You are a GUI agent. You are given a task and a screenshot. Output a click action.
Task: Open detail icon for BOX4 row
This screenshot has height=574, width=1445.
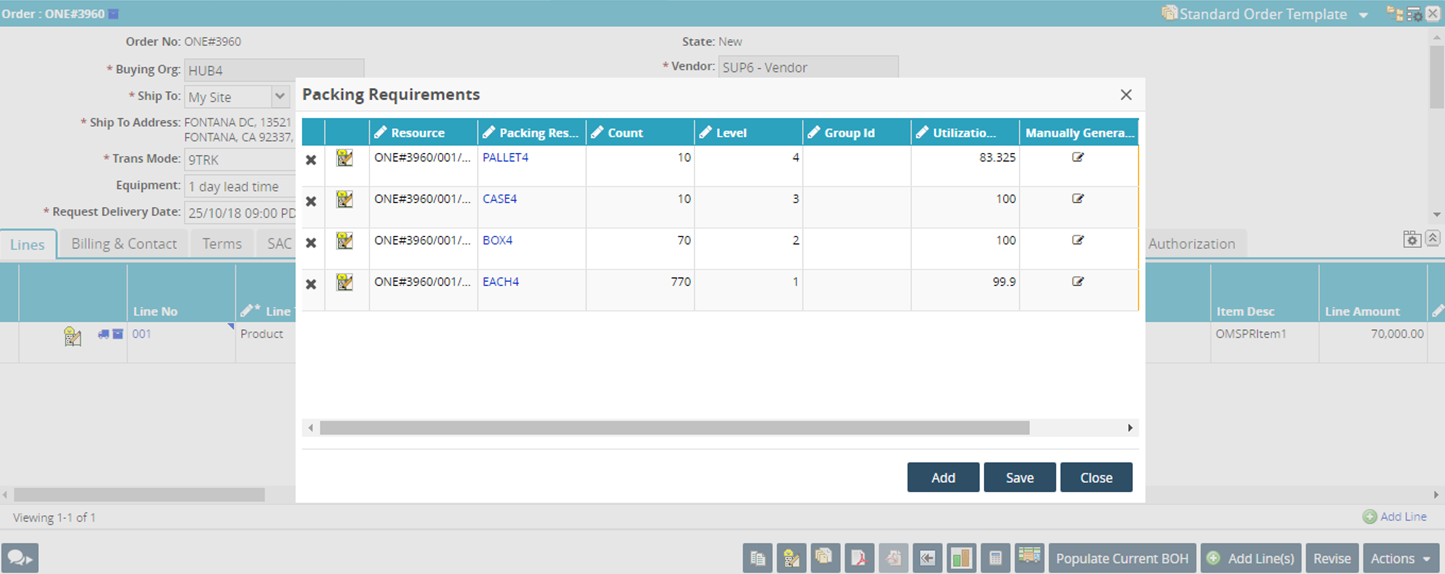tap(345, 241)
